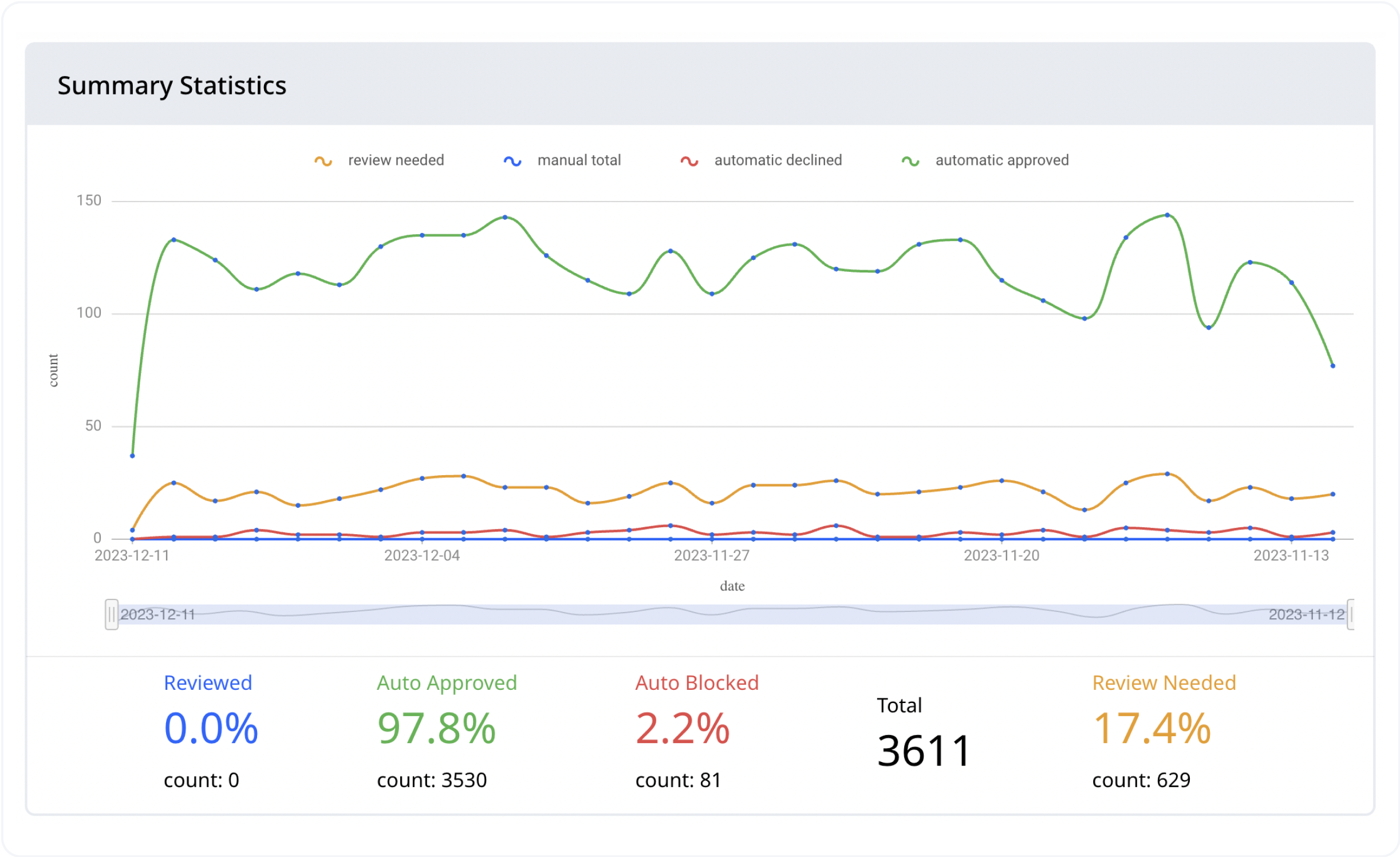The height and width of the screenshot is (857, 1400).
Task: Select the Auto Approved 97.8% value
Action: pos(436,729)
